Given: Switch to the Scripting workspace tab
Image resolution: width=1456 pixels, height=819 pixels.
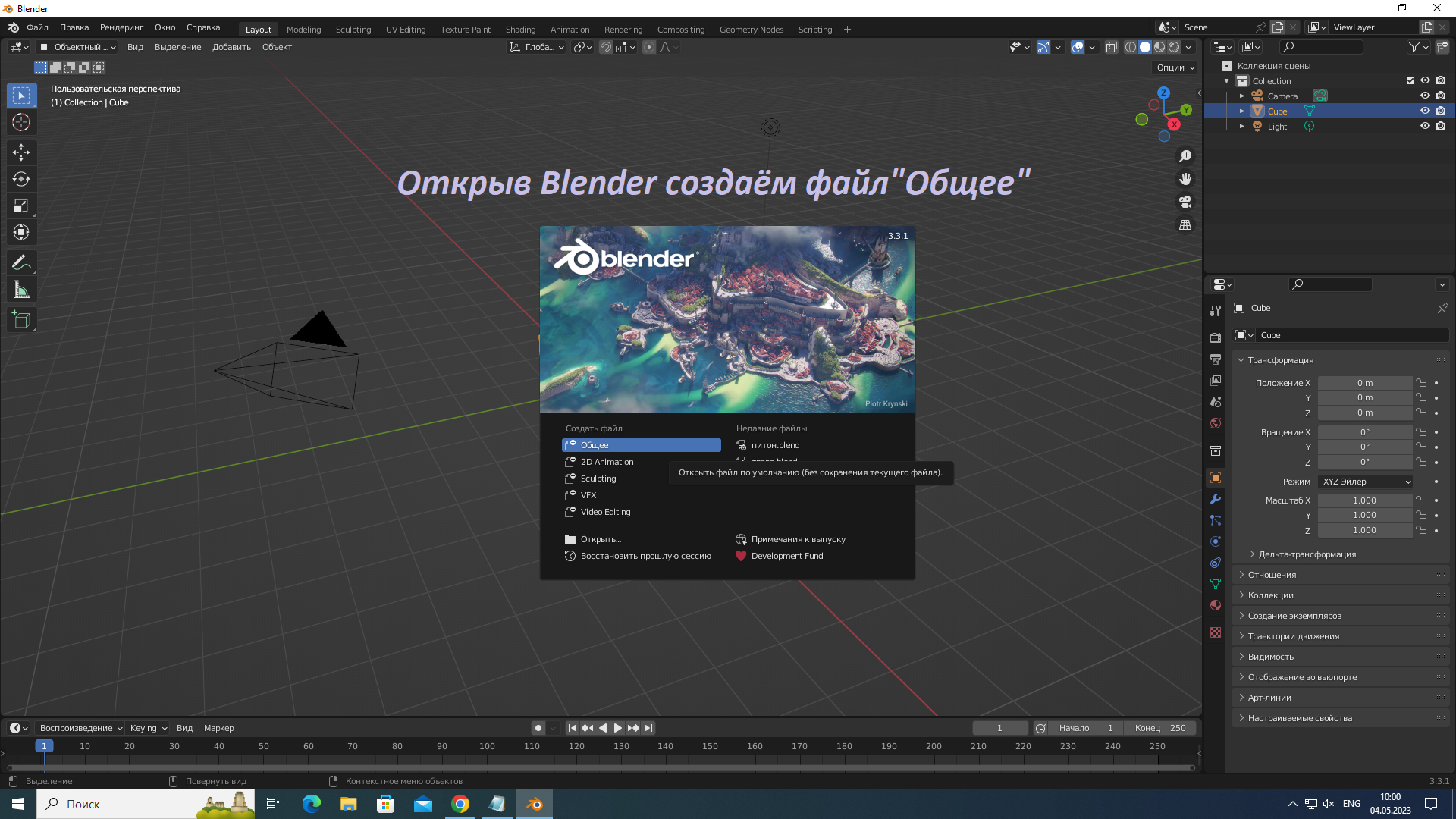Looking at the screenshot, I should click(815, 30).
